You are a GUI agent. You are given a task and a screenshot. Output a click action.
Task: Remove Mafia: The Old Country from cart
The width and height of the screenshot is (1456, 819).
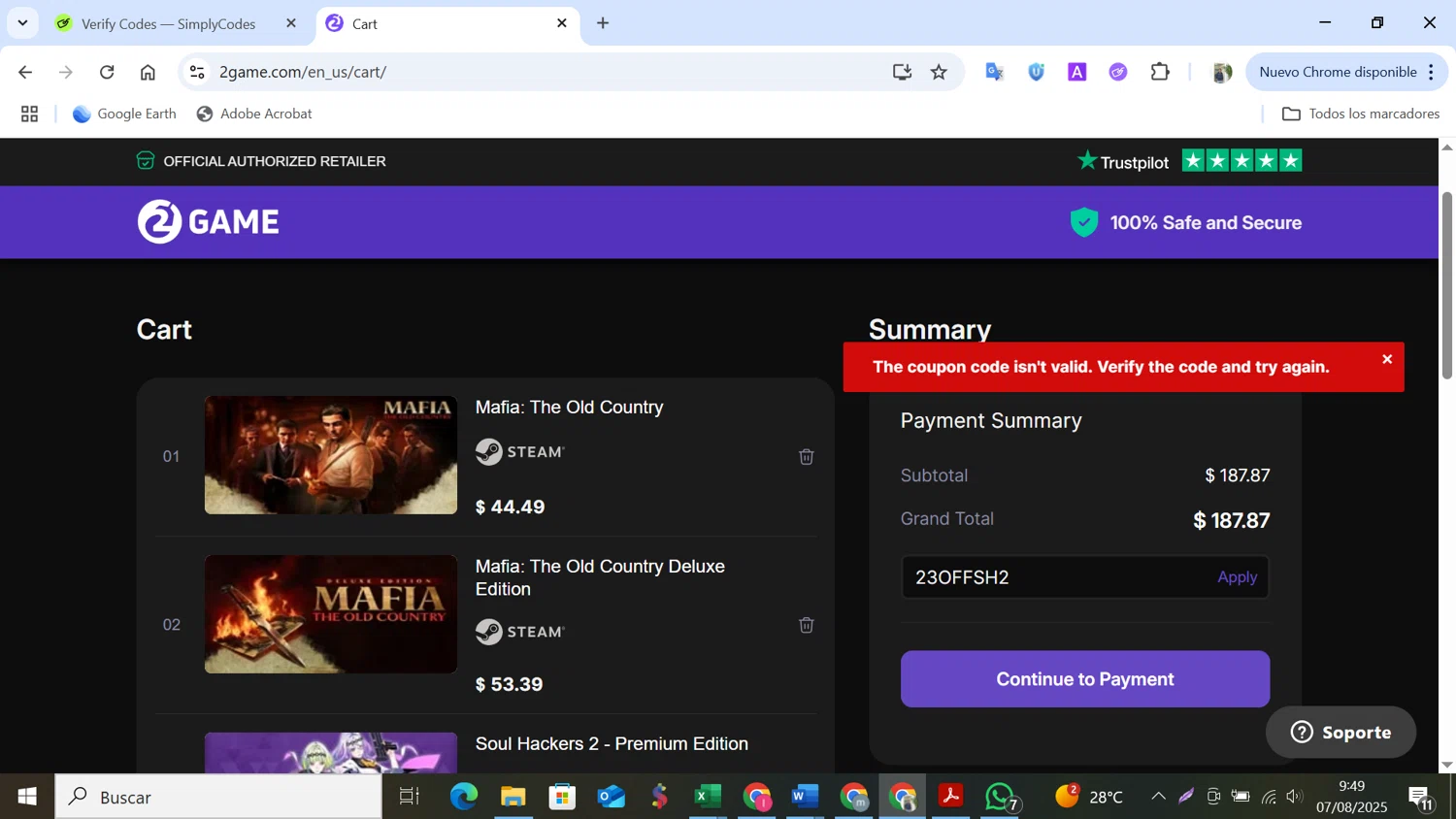click(806, 456)
